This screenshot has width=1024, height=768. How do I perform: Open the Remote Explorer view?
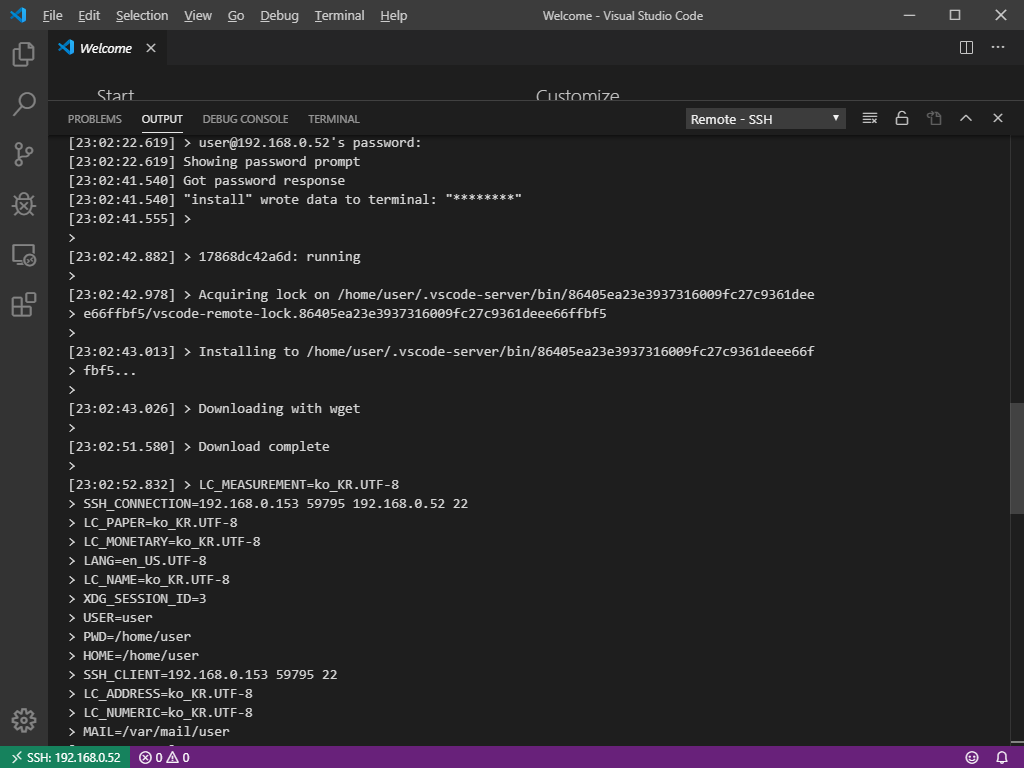24,255
